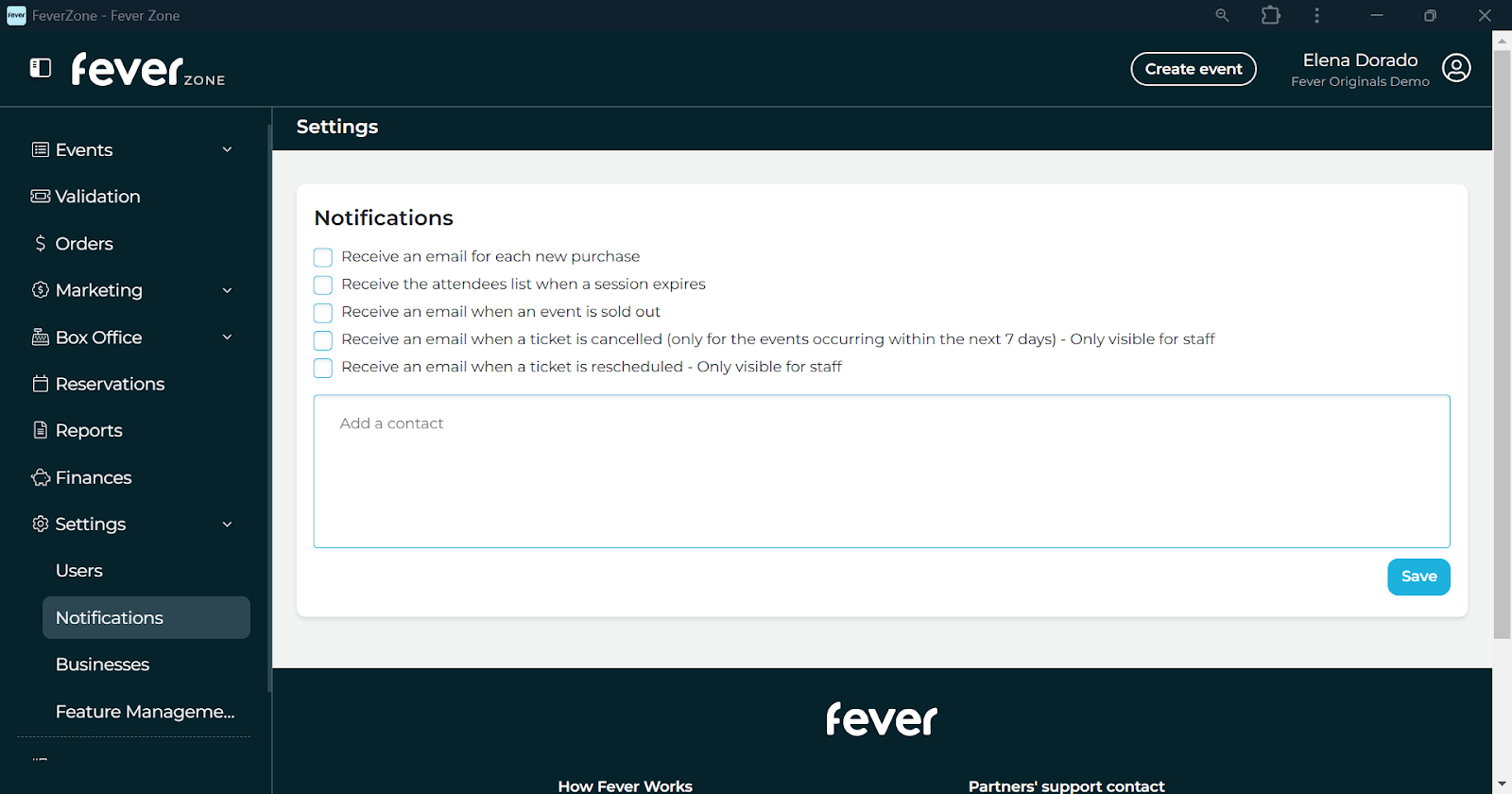Screen dimensions: 1512x794
Task: Click the Settings page title
Action: [x=337, y=127]
